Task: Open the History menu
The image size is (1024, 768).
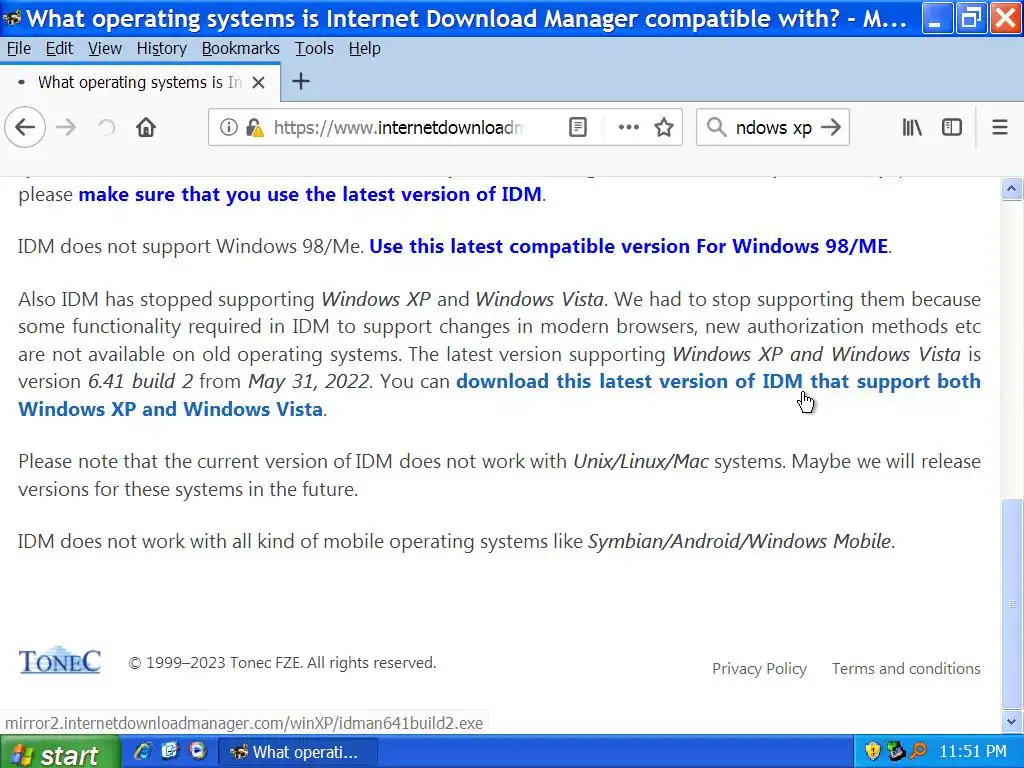Action: pyautogui.click(x=161, y=48)
